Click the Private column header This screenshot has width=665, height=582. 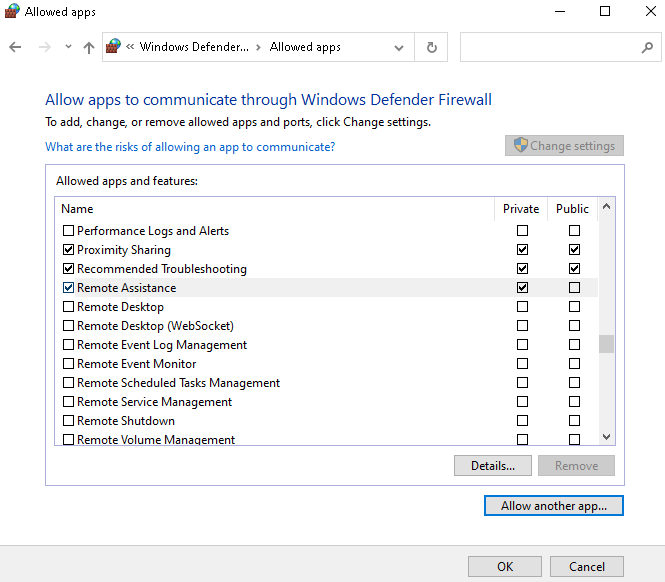521,209
